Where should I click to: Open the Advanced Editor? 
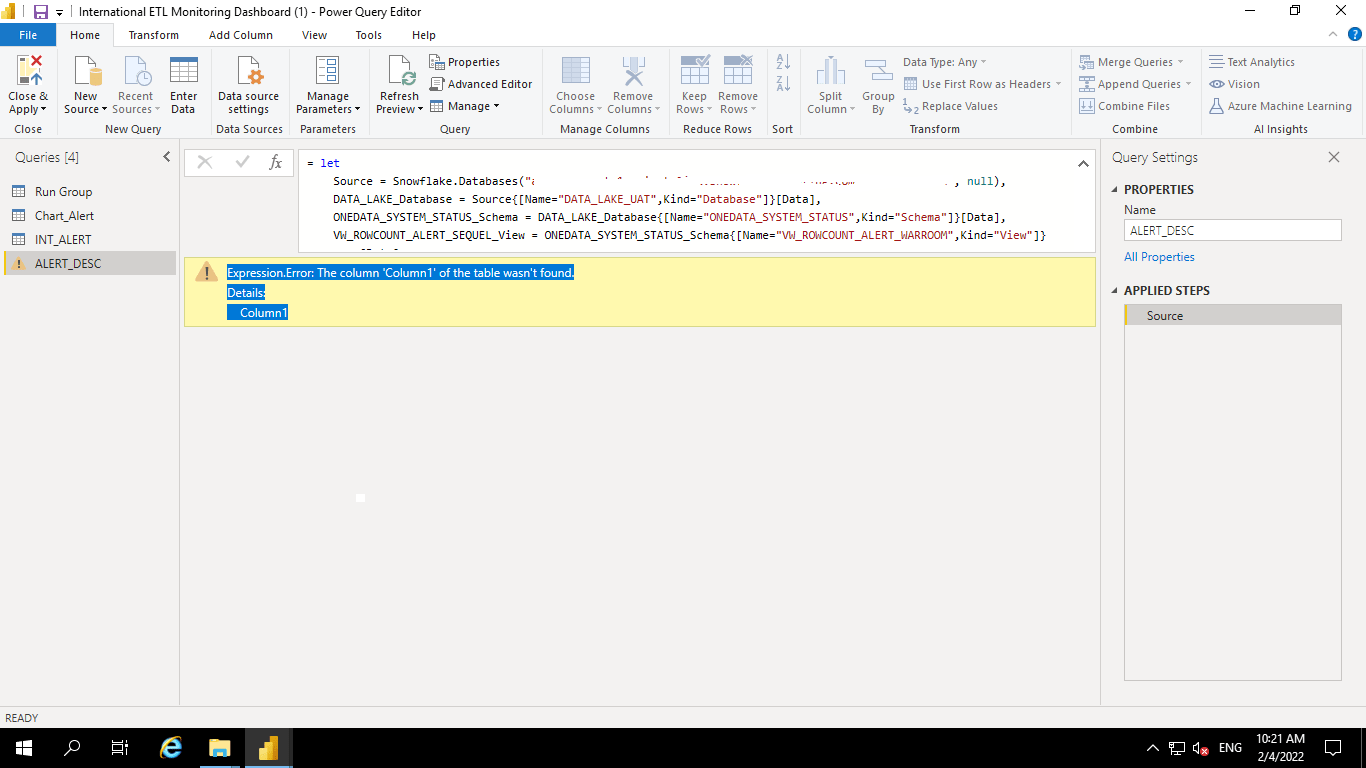point(481,84)
